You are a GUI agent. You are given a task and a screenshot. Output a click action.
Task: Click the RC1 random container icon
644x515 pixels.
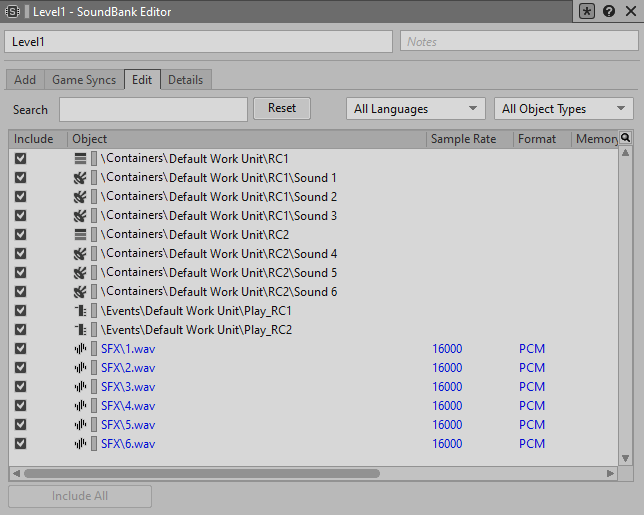[81, 159]
